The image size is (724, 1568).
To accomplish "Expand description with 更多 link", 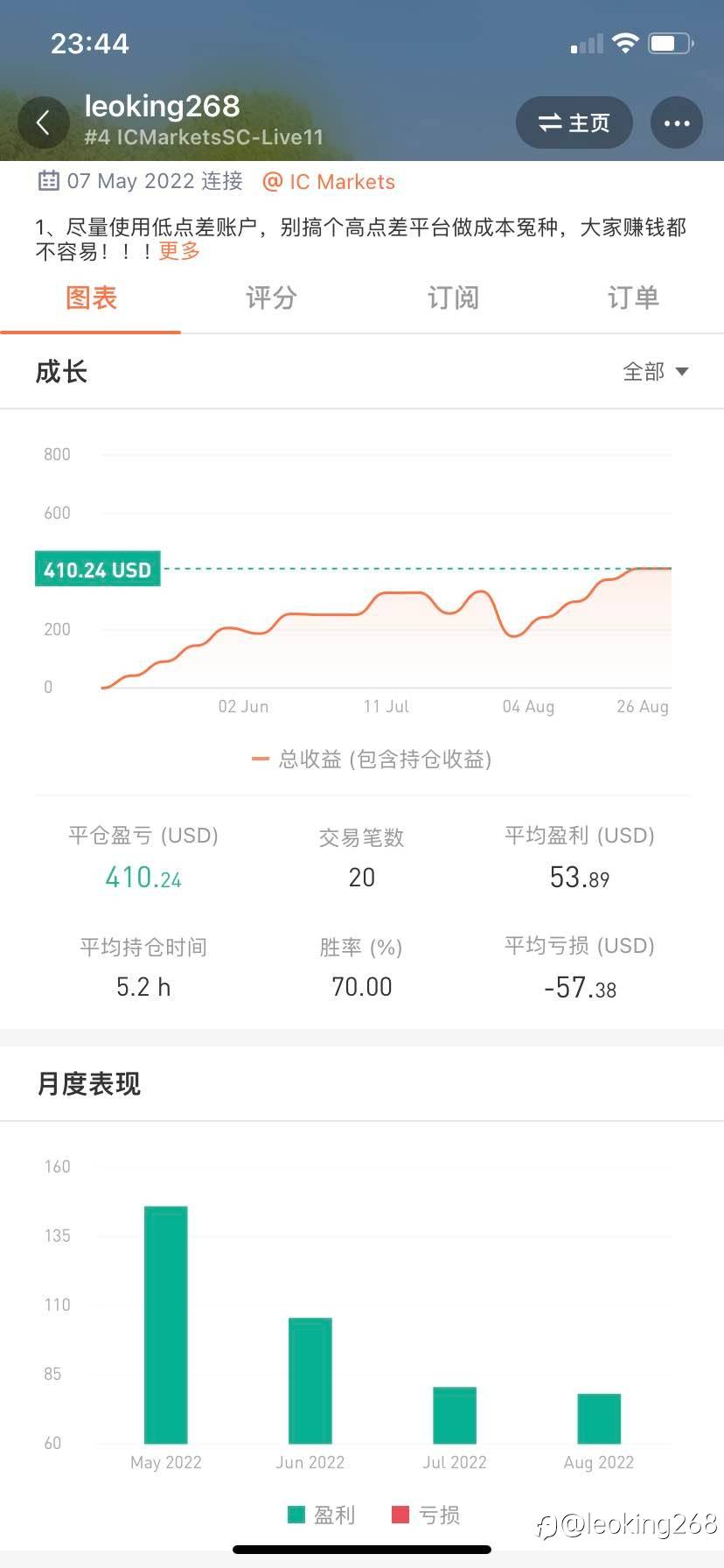I will coord(179,252).
